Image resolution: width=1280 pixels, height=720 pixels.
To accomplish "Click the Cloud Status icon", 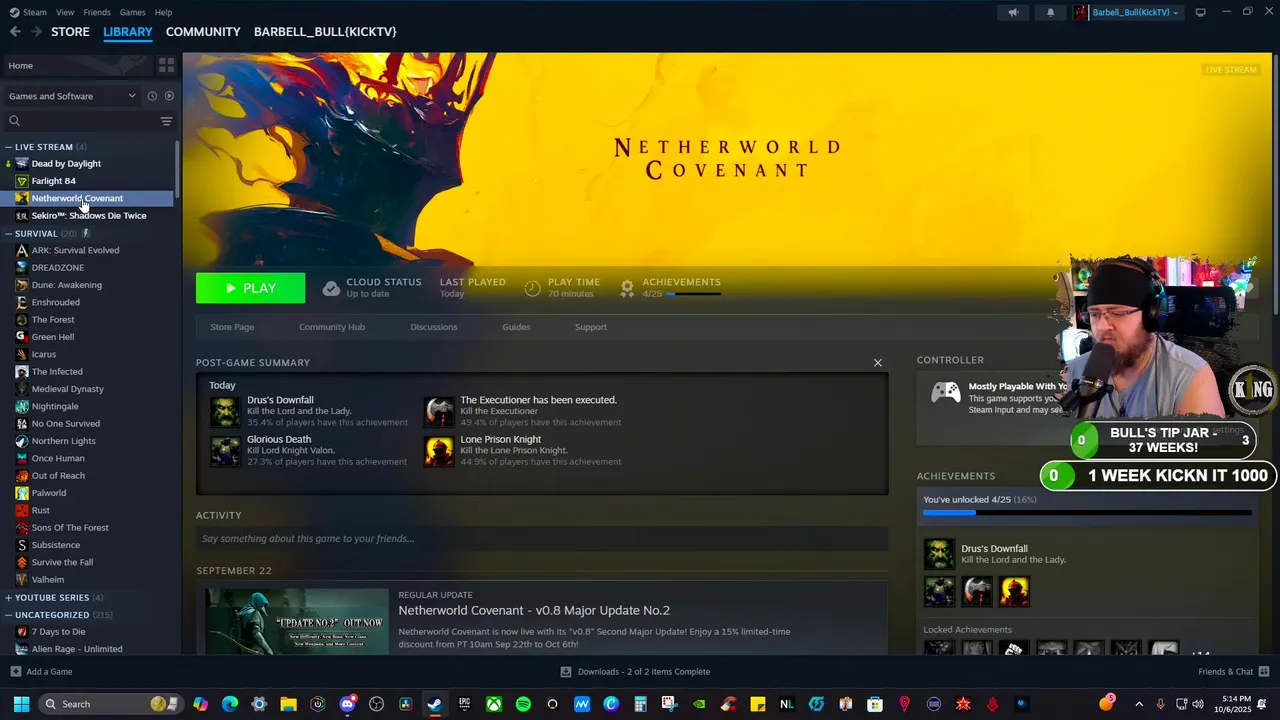I will pyautogui.click(x=331, y=288).
